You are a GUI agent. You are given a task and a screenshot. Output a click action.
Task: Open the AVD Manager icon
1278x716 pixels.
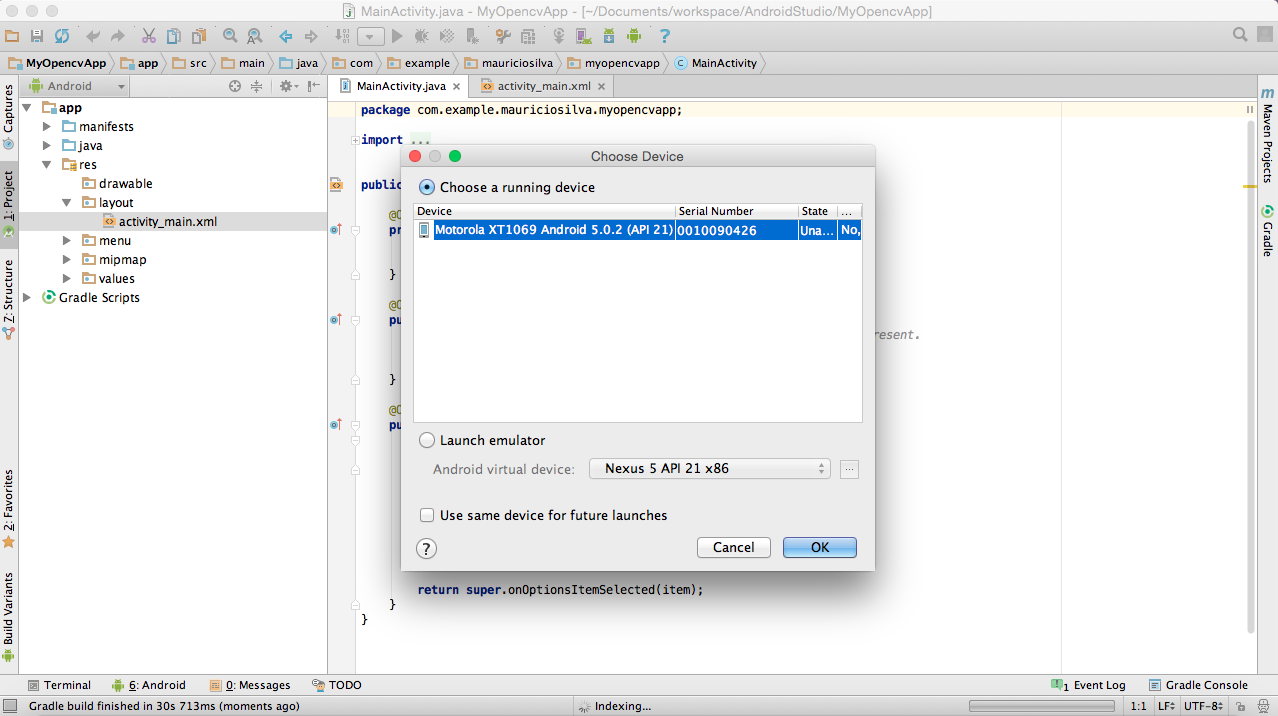point(583,36)
